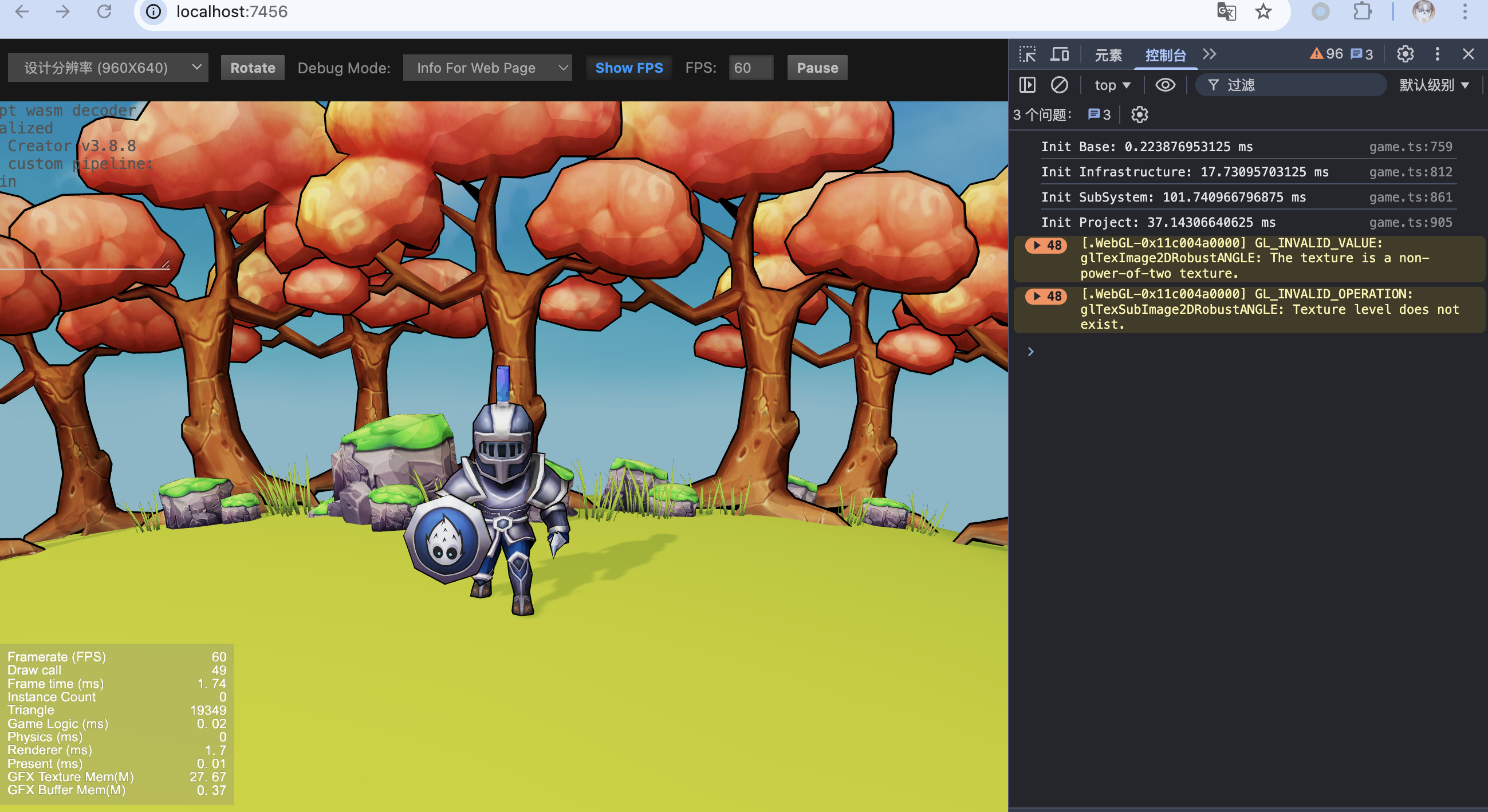The image size is (1488, 812).
Task: Open console issues settings gear
Action: (x=1139, y=115)
